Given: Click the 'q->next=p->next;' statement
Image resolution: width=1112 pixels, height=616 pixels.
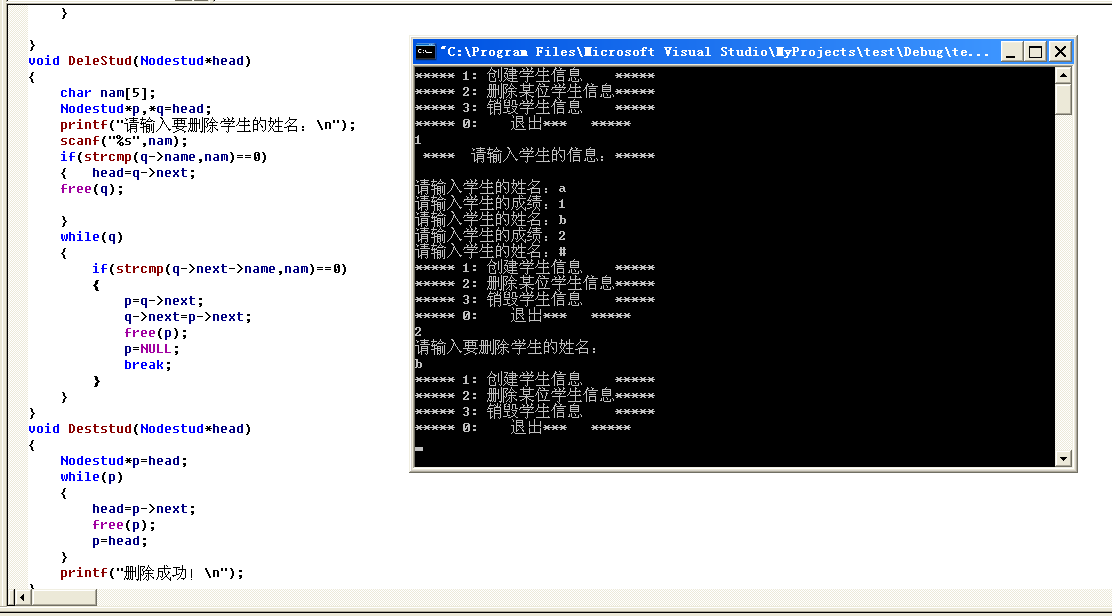Looking at the screenshot, I should click(x=188, y=317).
